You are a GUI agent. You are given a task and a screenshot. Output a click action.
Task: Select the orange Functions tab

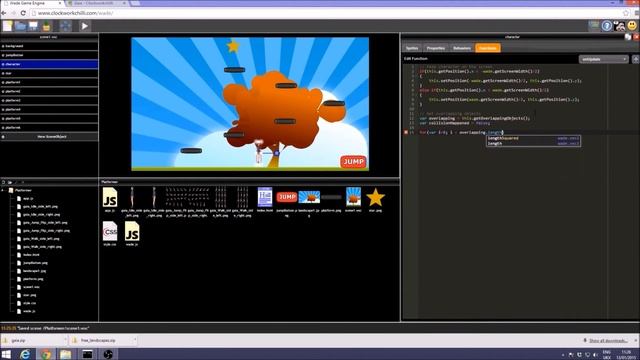point(488,48)
